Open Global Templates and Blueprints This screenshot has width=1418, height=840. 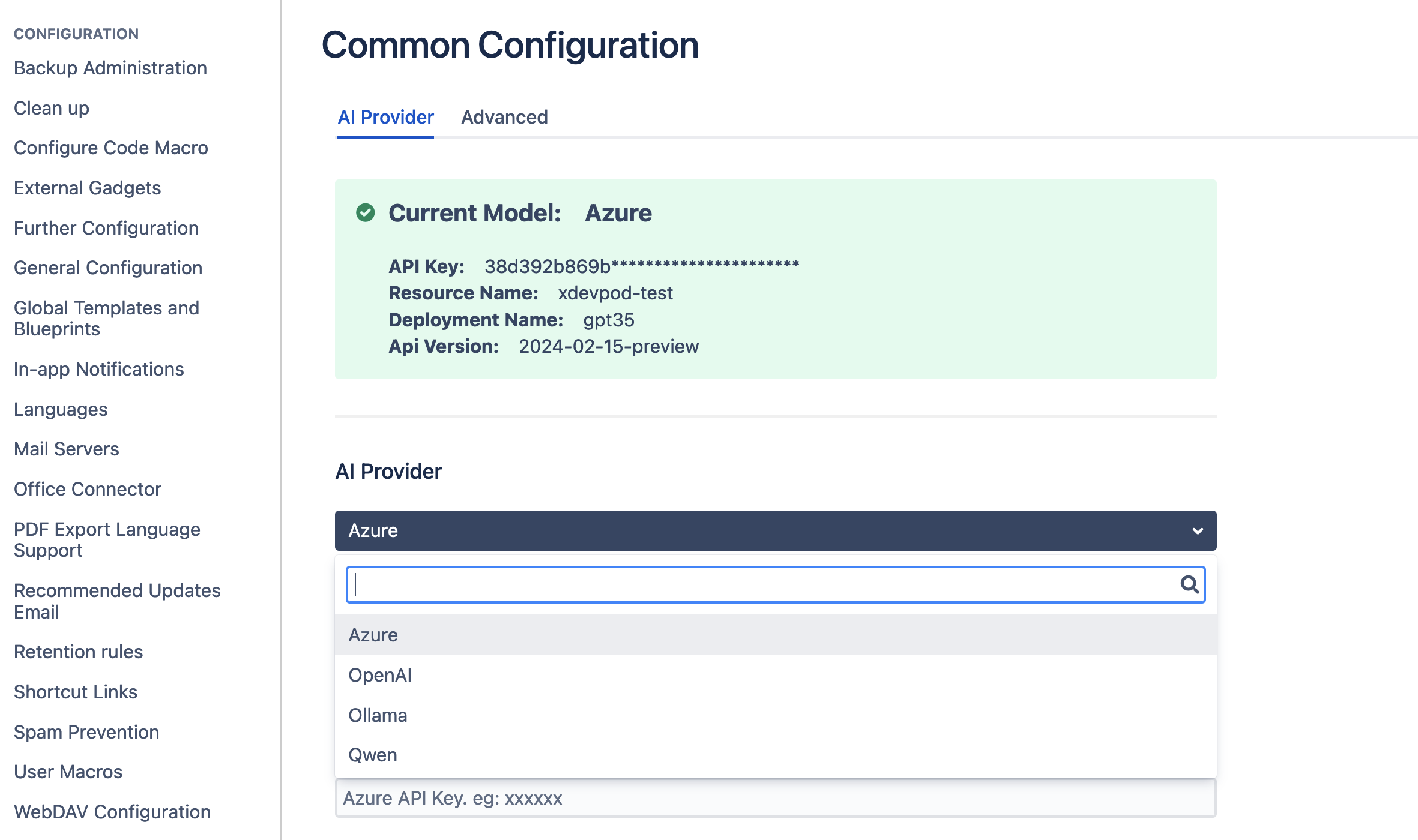coord(107,319)
